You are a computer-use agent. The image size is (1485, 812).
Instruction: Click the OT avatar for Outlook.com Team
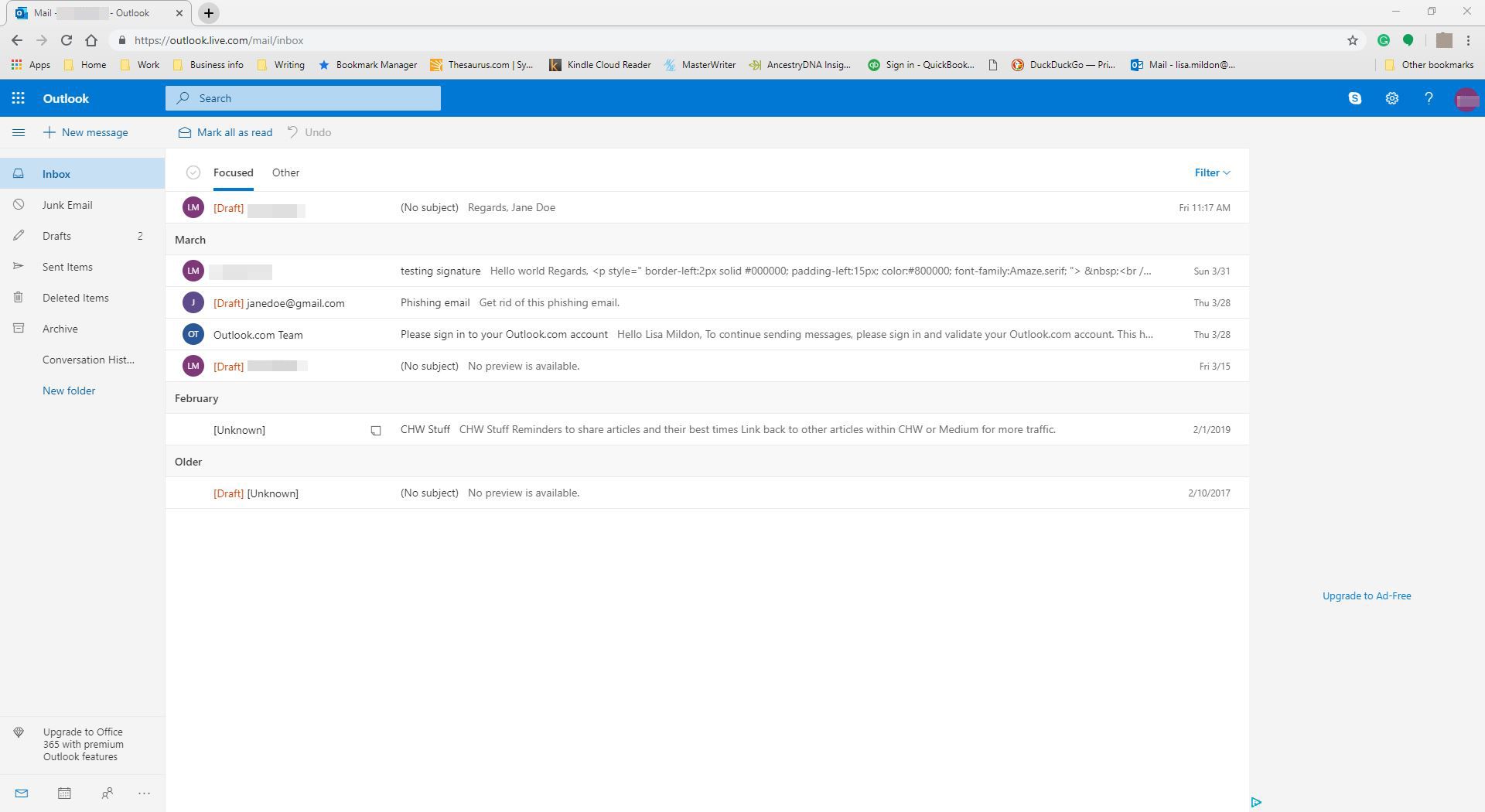193,334
